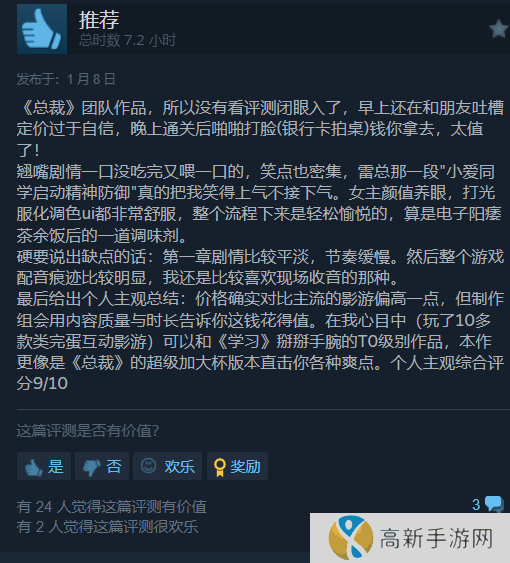This screenshot has width=510, height=563.
Task: Click the 总时数 7.2 小时 playtime text
Action: point(128,40)
